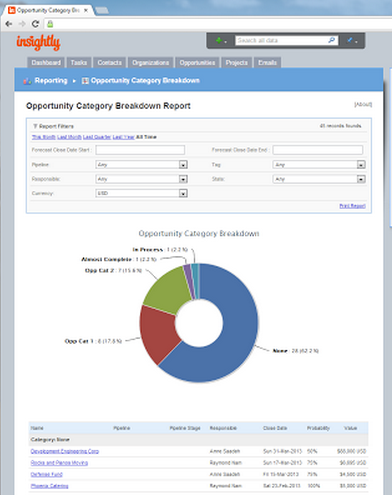The height and width of the screenshot is (496, 392).
Task: Filter by Last Quarter
Action: click(x=97, y=137)
